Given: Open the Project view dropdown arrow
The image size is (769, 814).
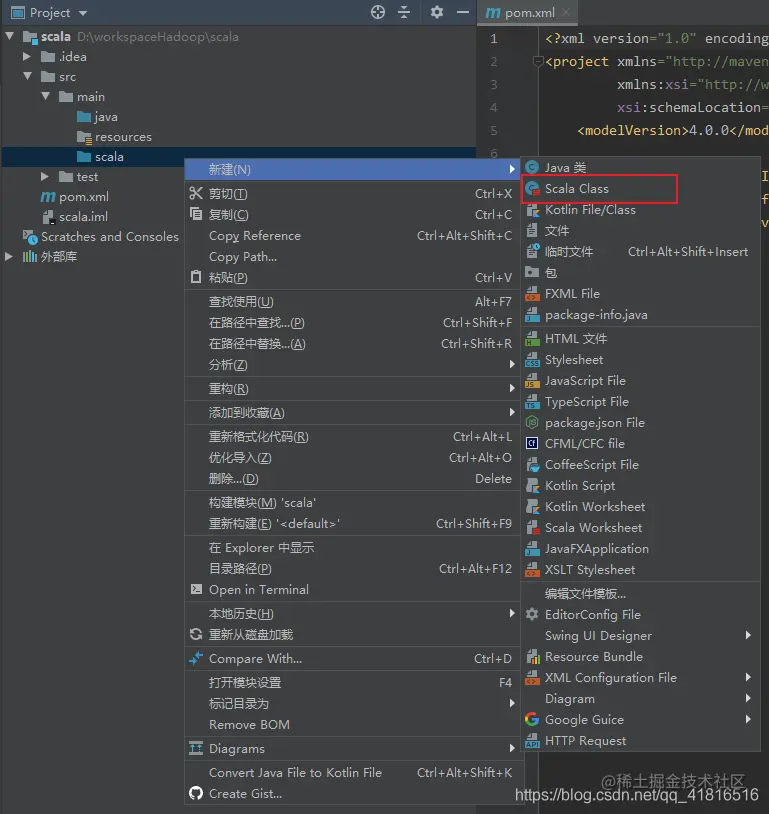Looking at the screenshot, I should (x=83, y=13).
